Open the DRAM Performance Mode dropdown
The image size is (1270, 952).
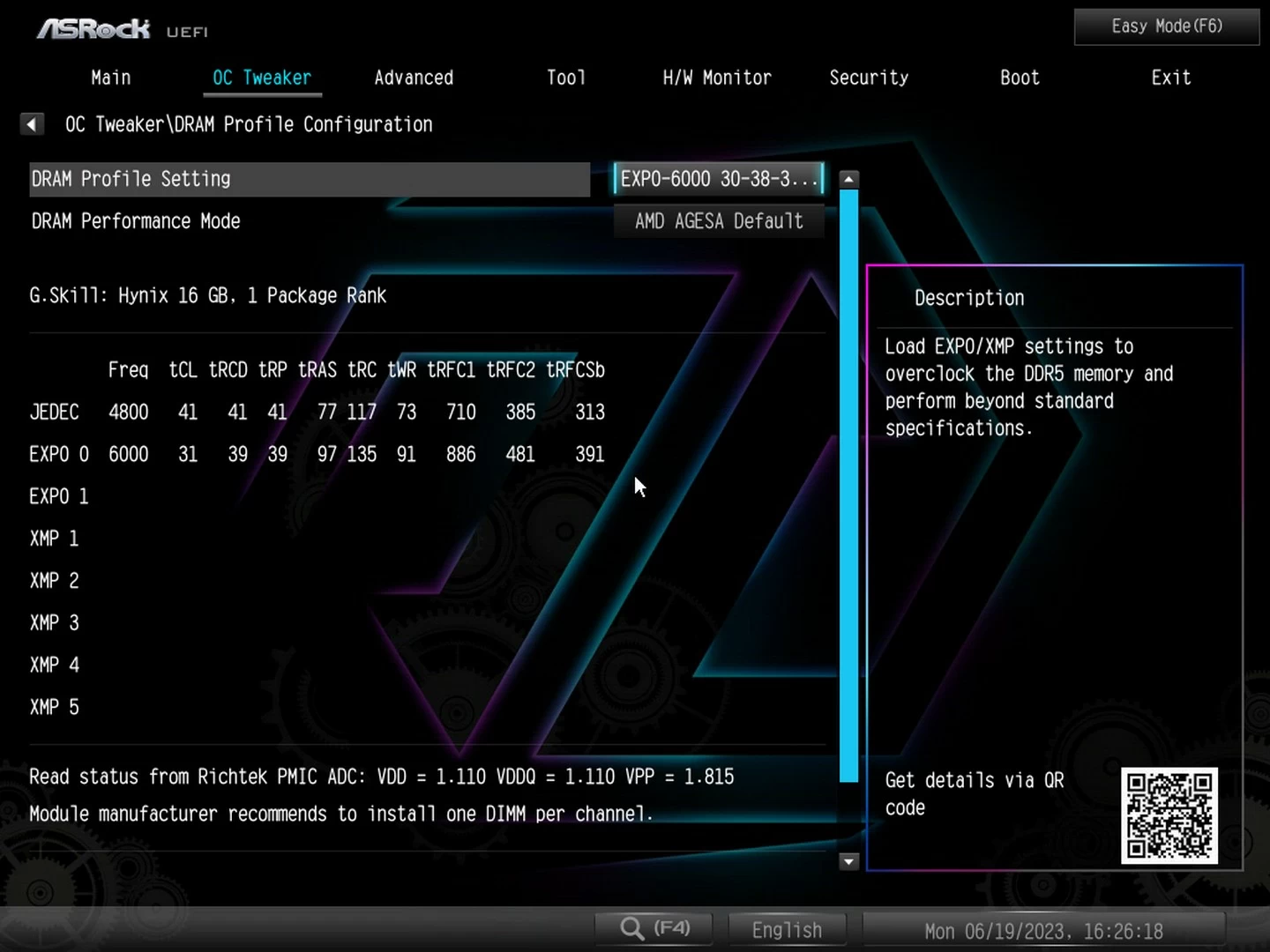[x=719, y=221]
